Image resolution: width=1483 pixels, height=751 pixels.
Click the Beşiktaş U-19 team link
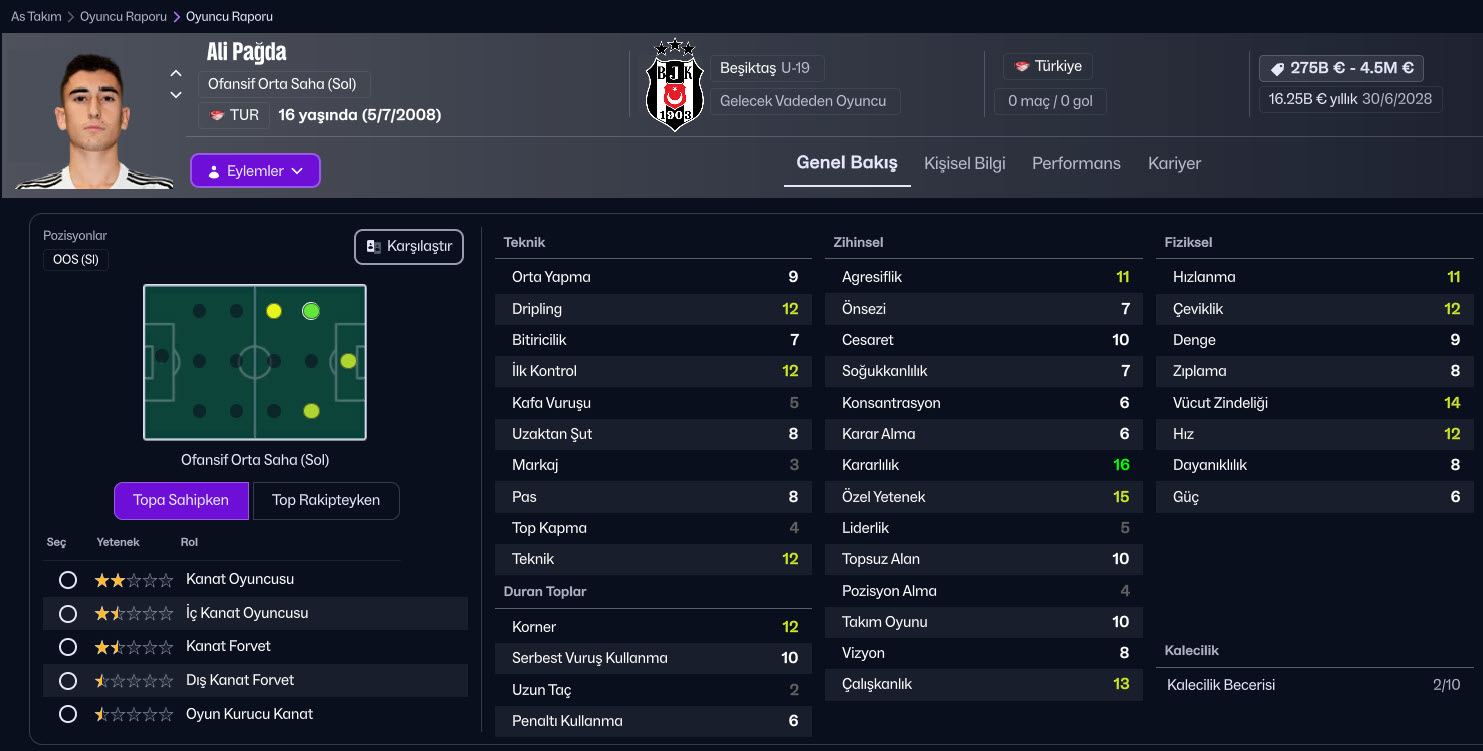pos(765,68)
